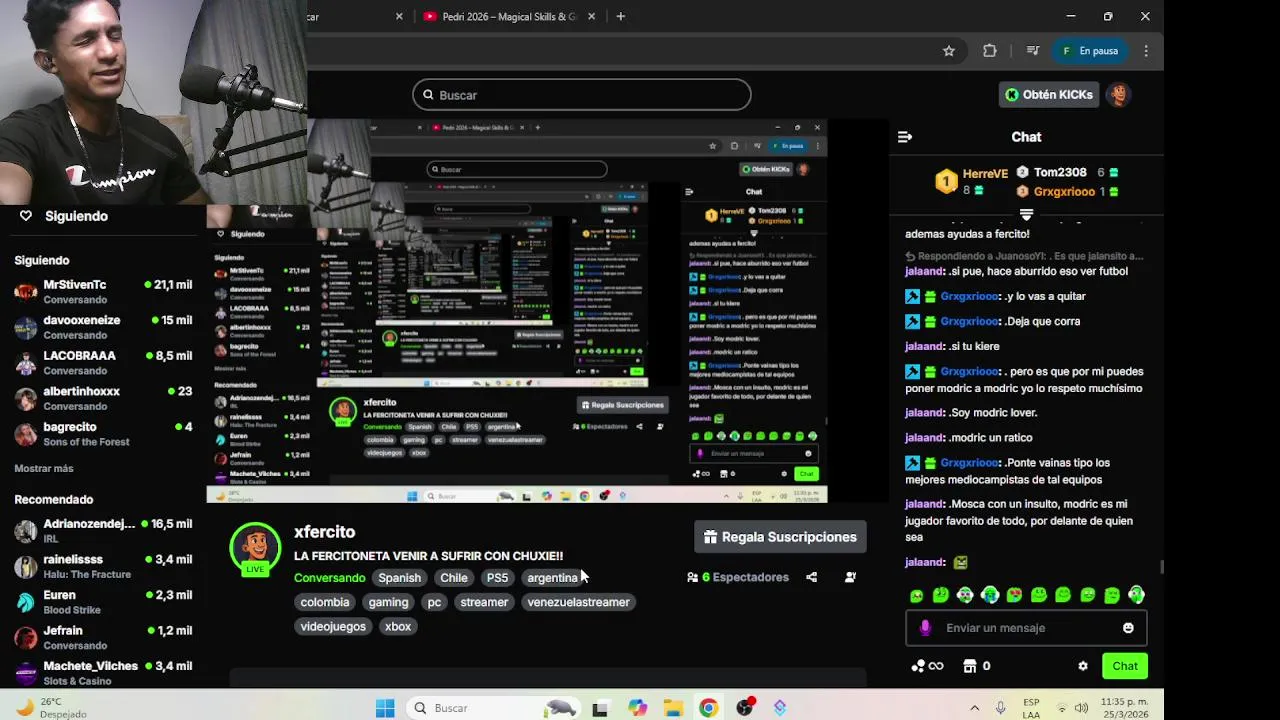The width and height of the screenshot is (1280, 720).
Task: Collapse the chat panel with arrow icon
Action: click(905, 137)
